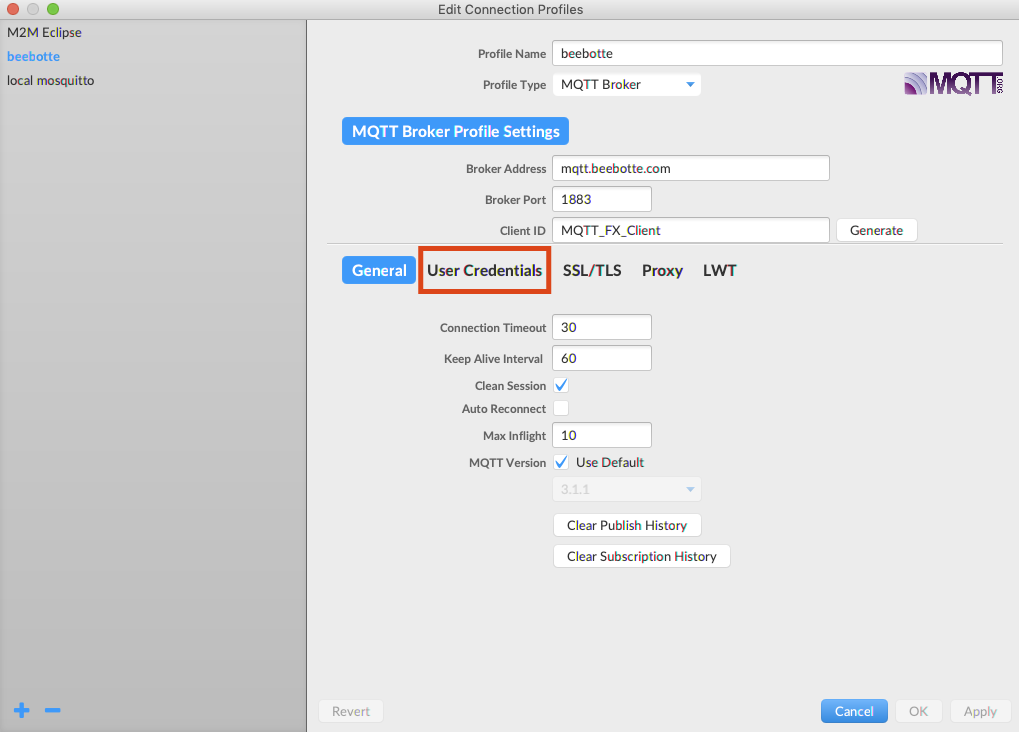Focus the Keep Alive Interval field
This screenshot has height=732, width=1019.
[x=601, y=358]
